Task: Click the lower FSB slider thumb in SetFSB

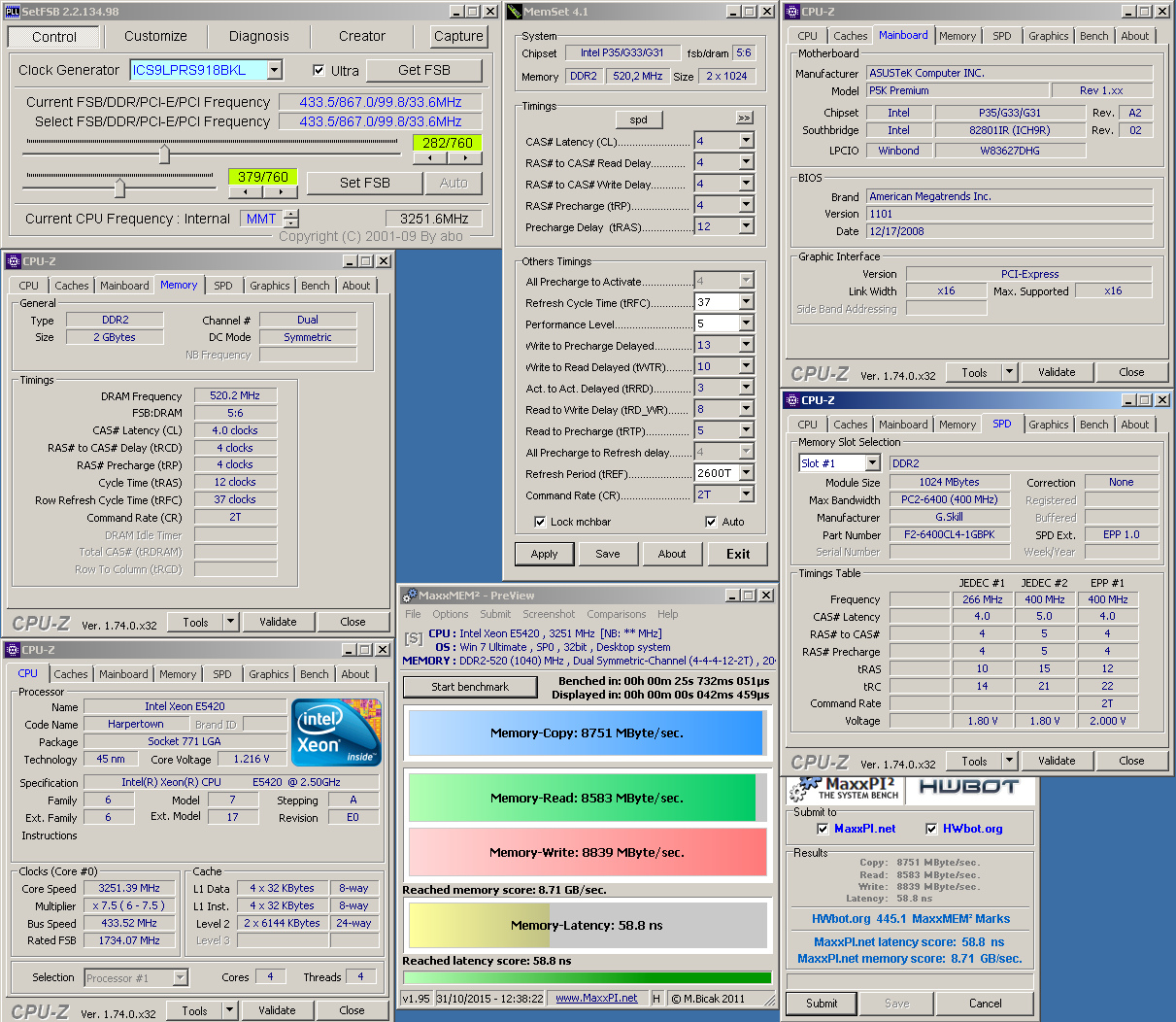Action: (119, 187)
